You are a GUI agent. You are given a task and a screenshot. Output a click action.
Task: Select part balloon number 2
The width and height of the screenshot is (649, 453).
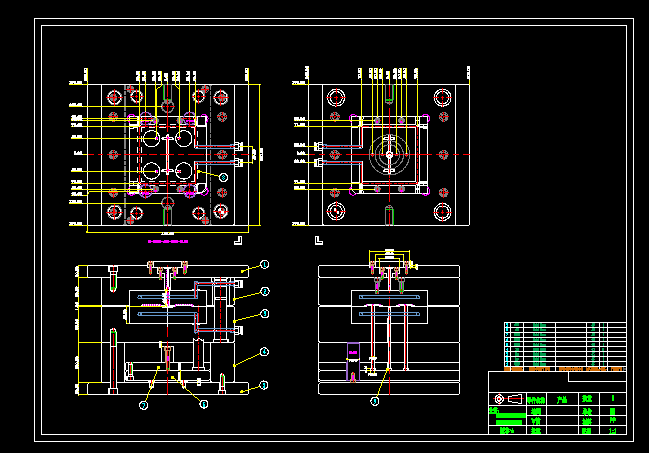[x=265, y=292]
